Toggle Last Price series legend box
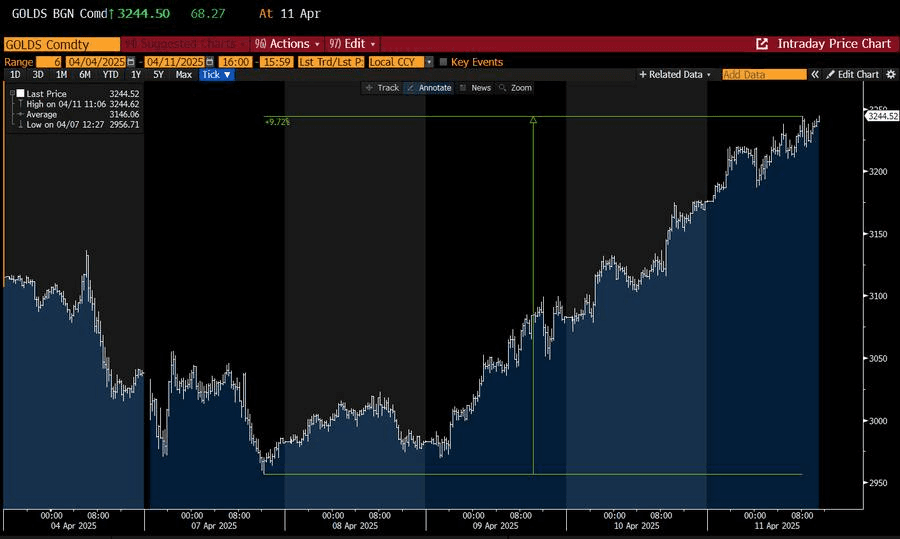The width and height of the screenshot is (900, 539). (19, 93)
